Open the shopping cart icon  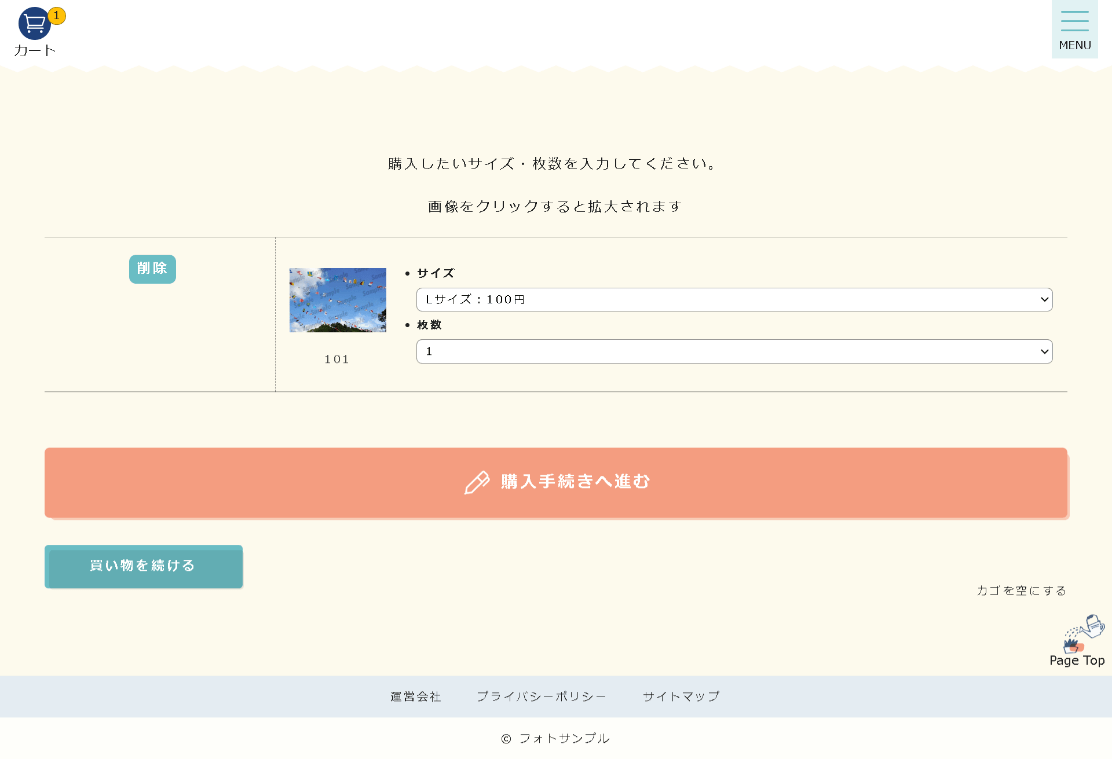(x=34, y=23)
